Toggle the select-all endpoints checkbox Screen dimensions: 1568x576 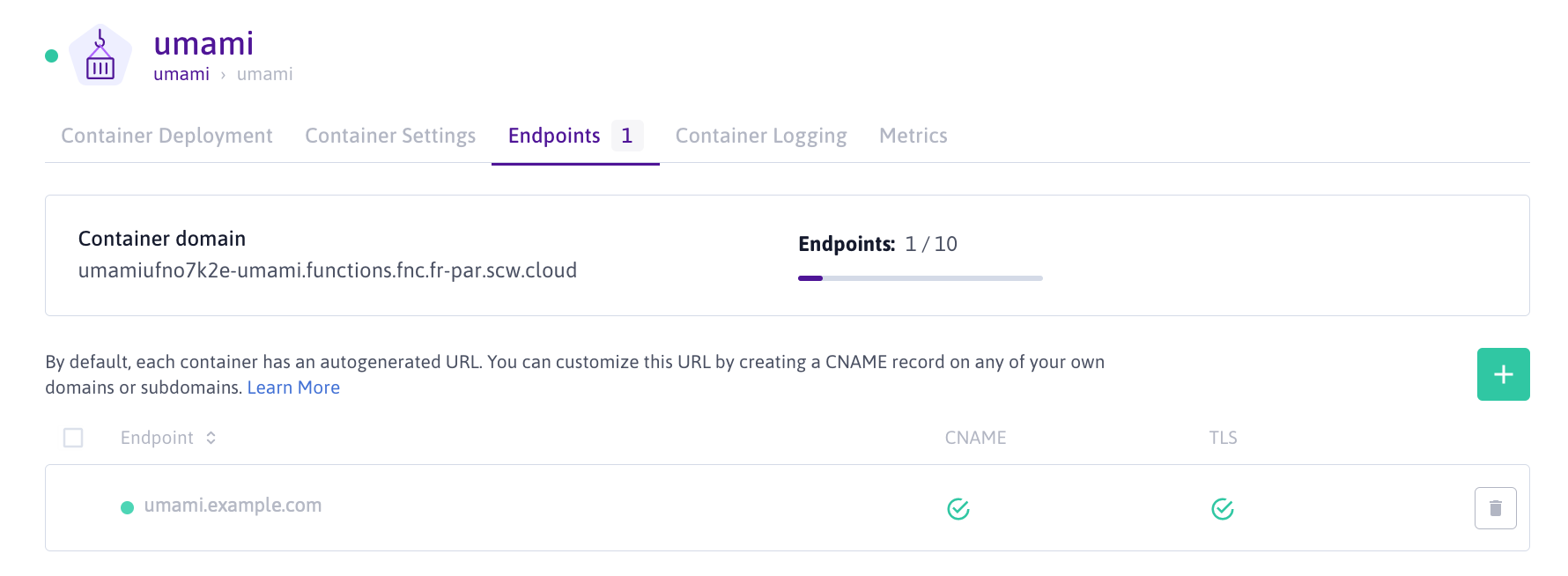coord(73,438)
